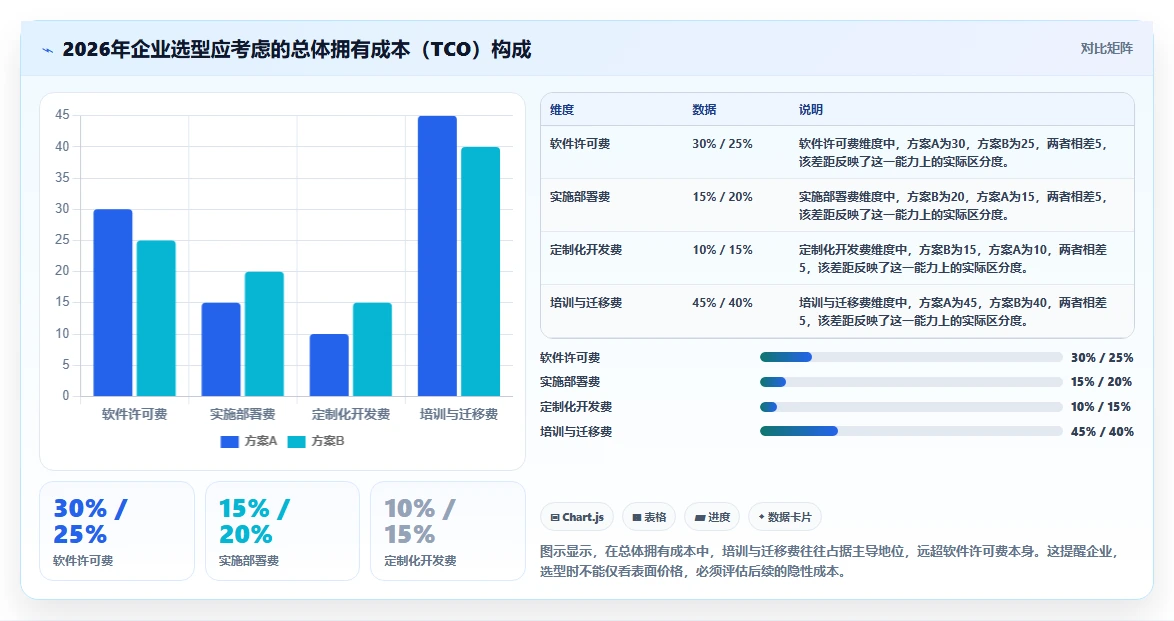
Task: Click the 定制化开发费 x-axis label in chart
Action: click(351, 414)
